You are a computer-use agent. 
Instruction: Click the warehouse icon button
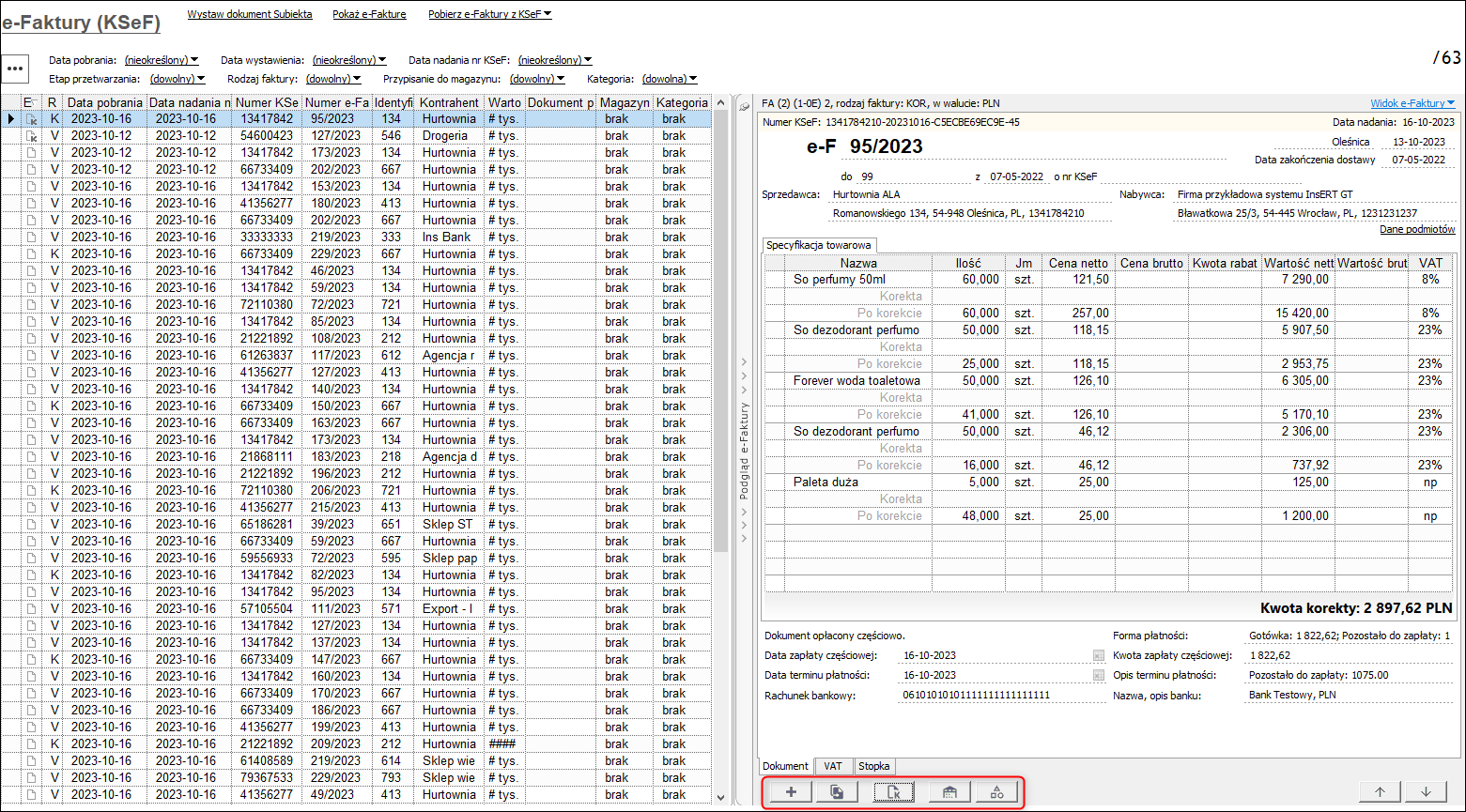click(x=949, y=792)
